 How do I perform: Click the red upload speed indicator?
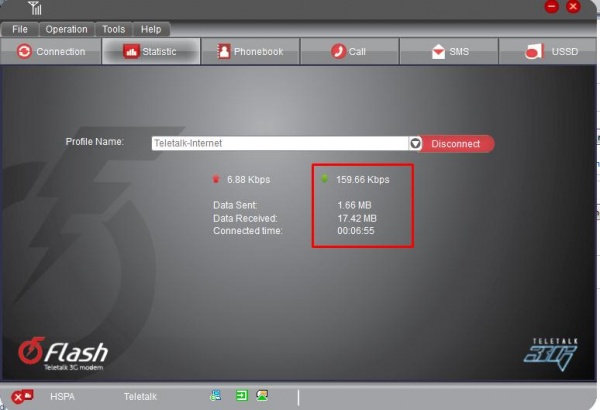216,179
